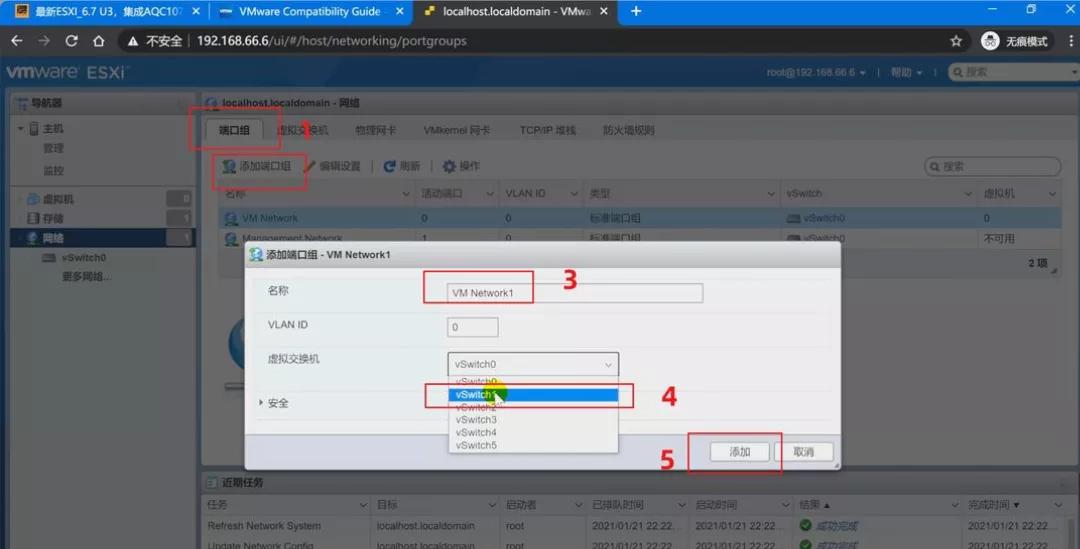
Task: Open vSwitch column dropdown arrow
Action: click(x=968, y=194)
